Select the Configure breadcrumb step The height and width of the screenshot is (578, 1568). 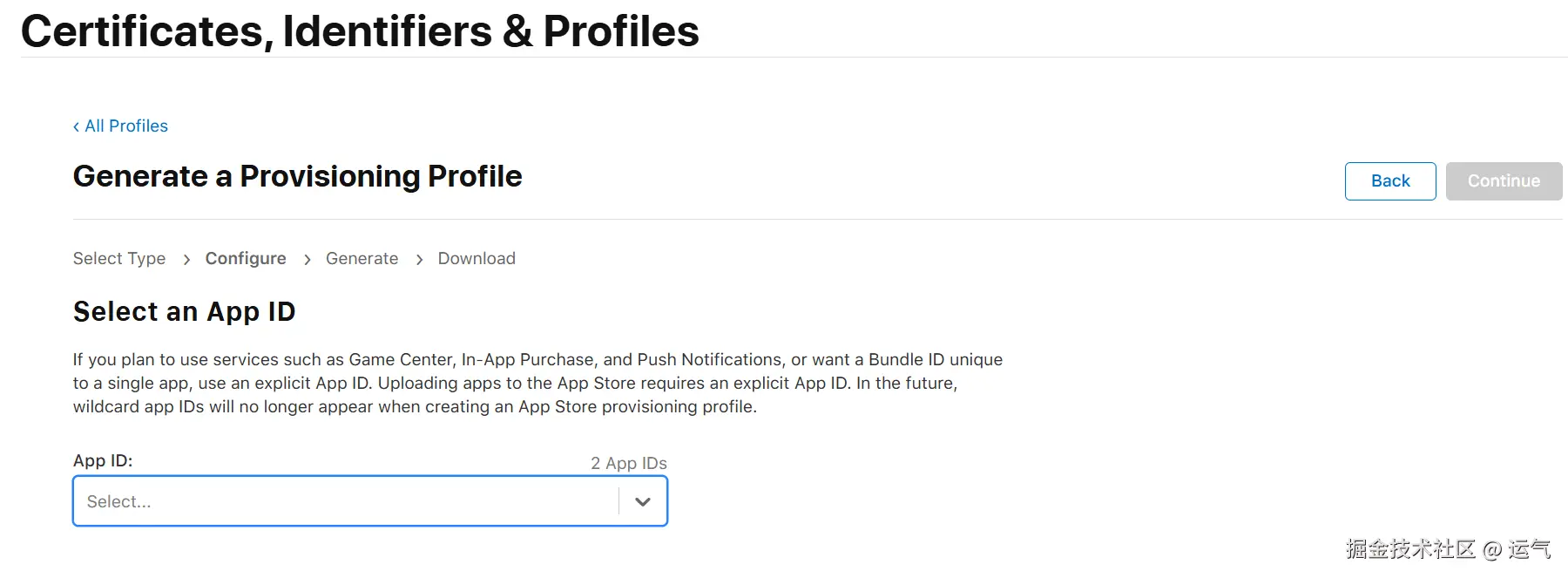tap(246, 259)
